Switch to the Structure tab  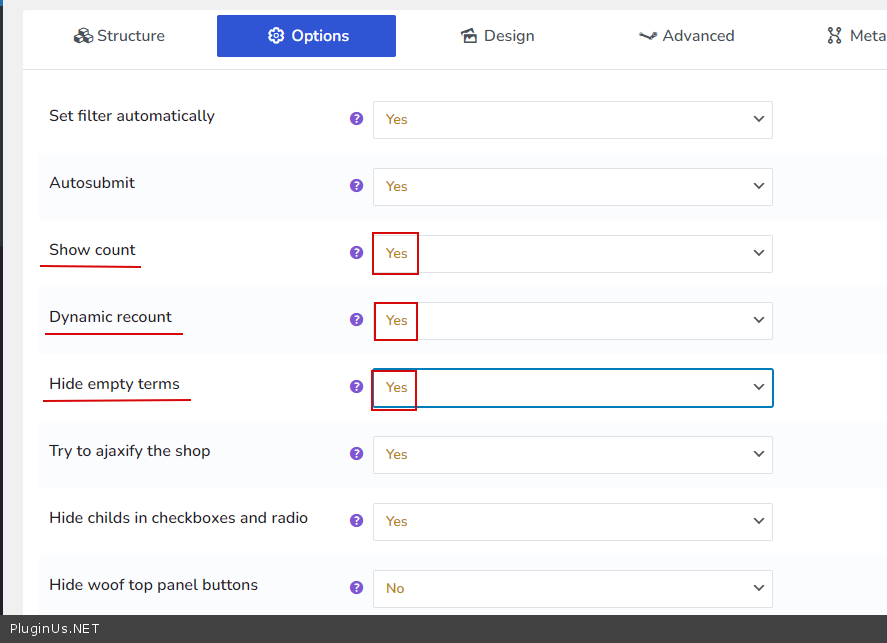tap(119, 36)
